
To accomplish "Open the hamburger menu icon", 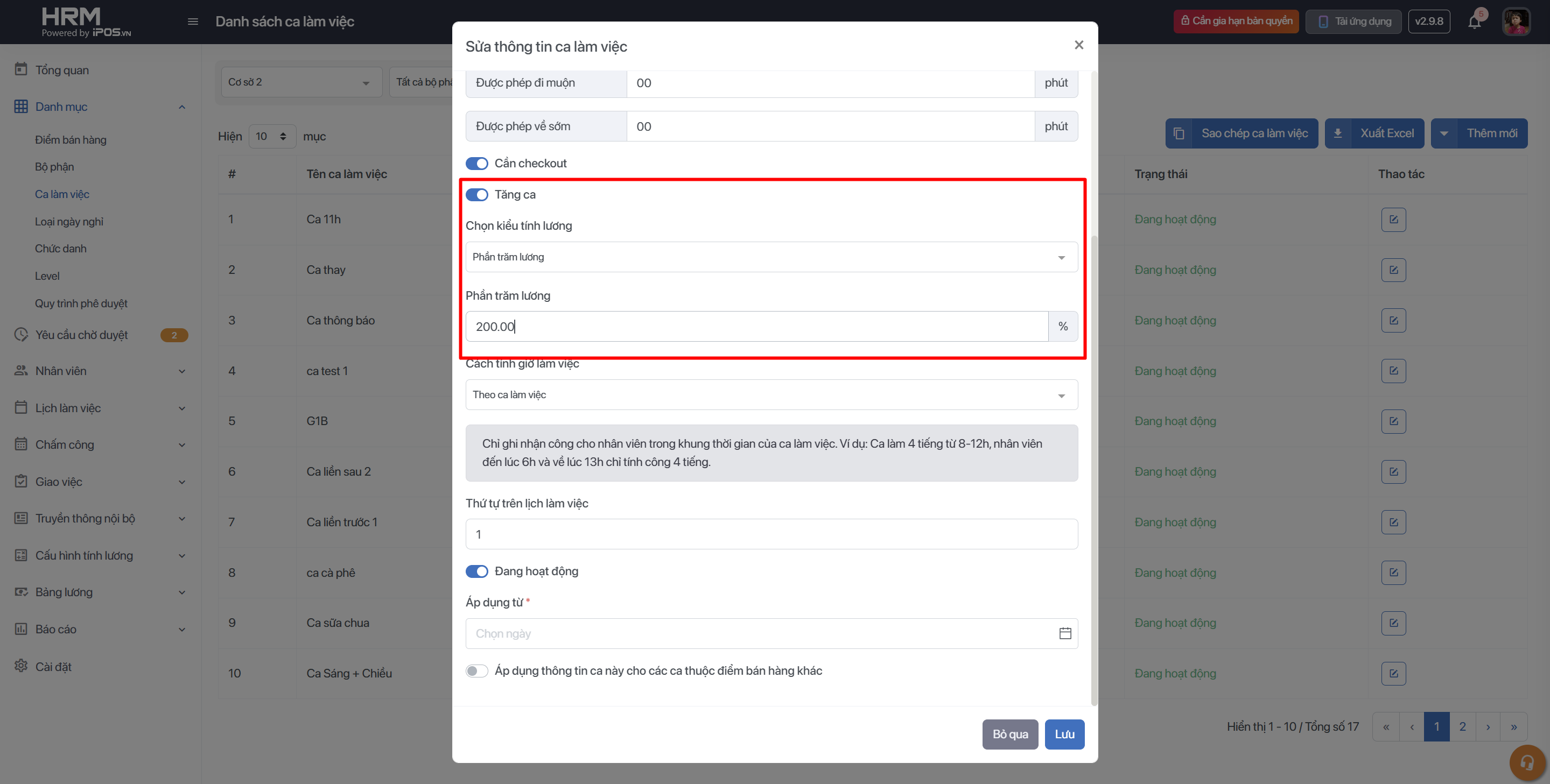I will click(193, 22).
